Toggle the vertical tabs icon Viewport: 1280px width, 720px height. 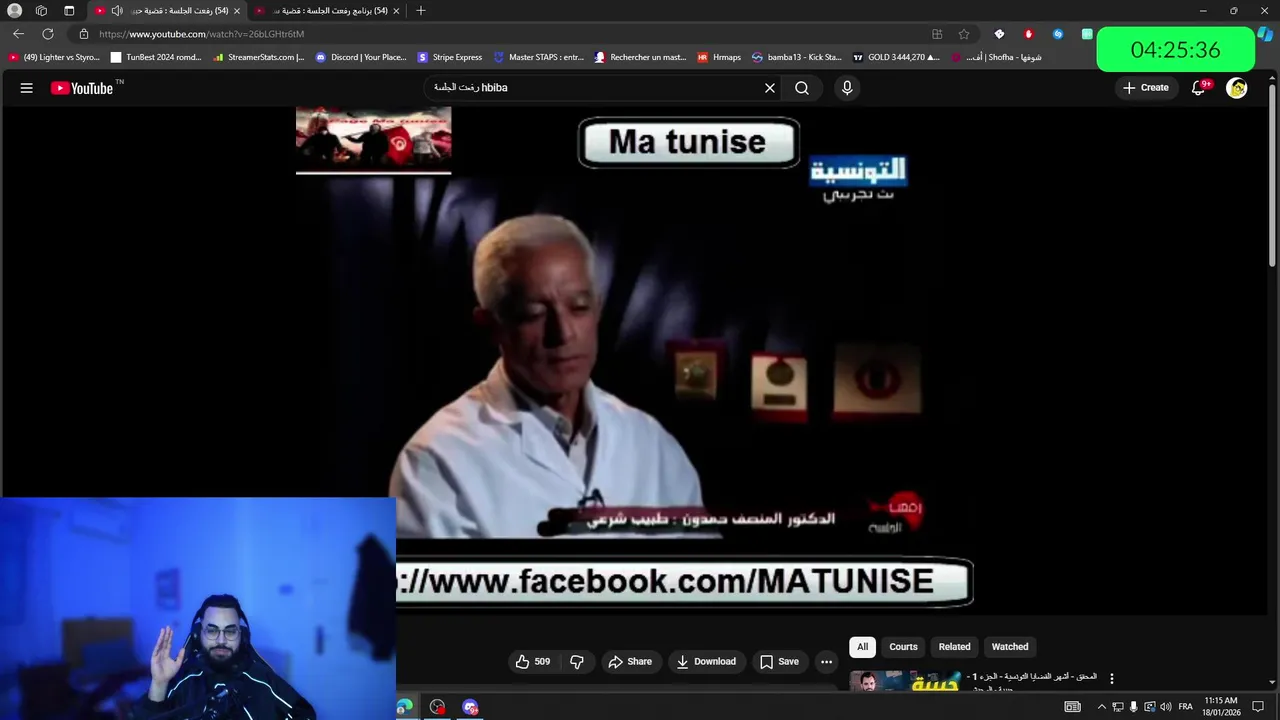(x=69, y=11)
